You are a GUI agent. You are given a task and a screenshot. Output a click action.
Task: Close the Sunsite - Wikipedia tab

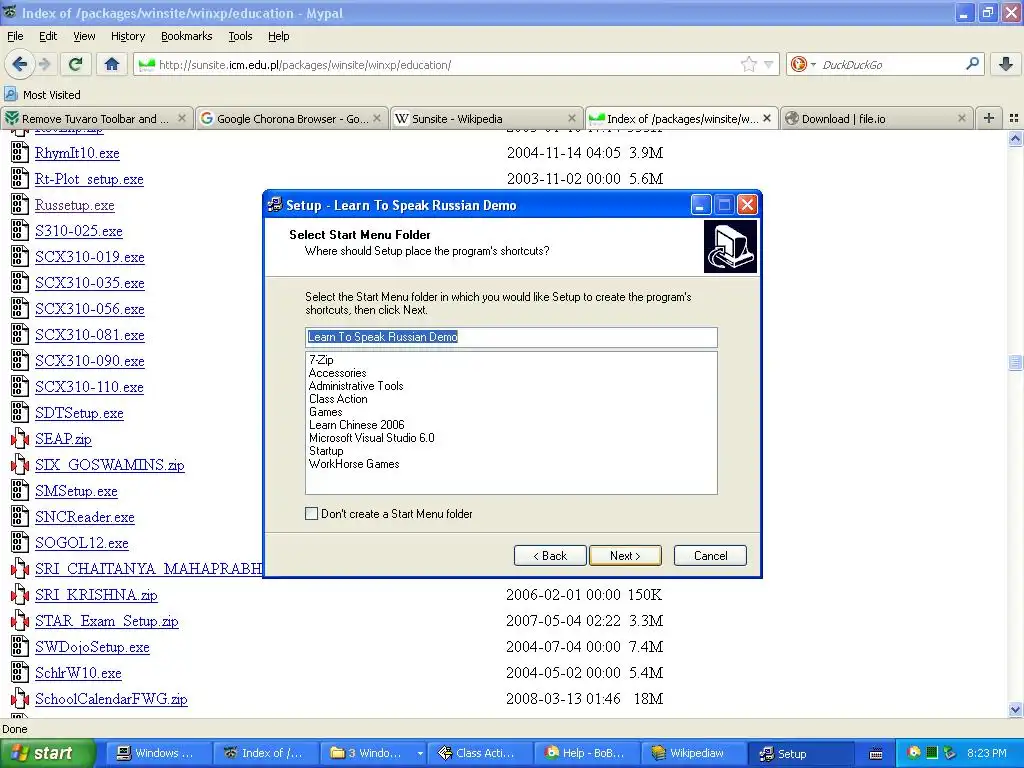tap(572, 118)
